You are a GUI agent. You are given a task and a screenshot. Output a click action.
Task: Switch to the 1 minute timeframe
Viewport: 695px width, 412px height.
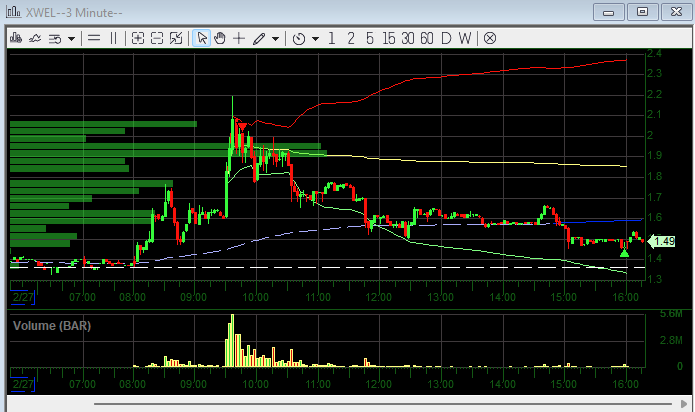pyautogui.click(x=332, y=39)
